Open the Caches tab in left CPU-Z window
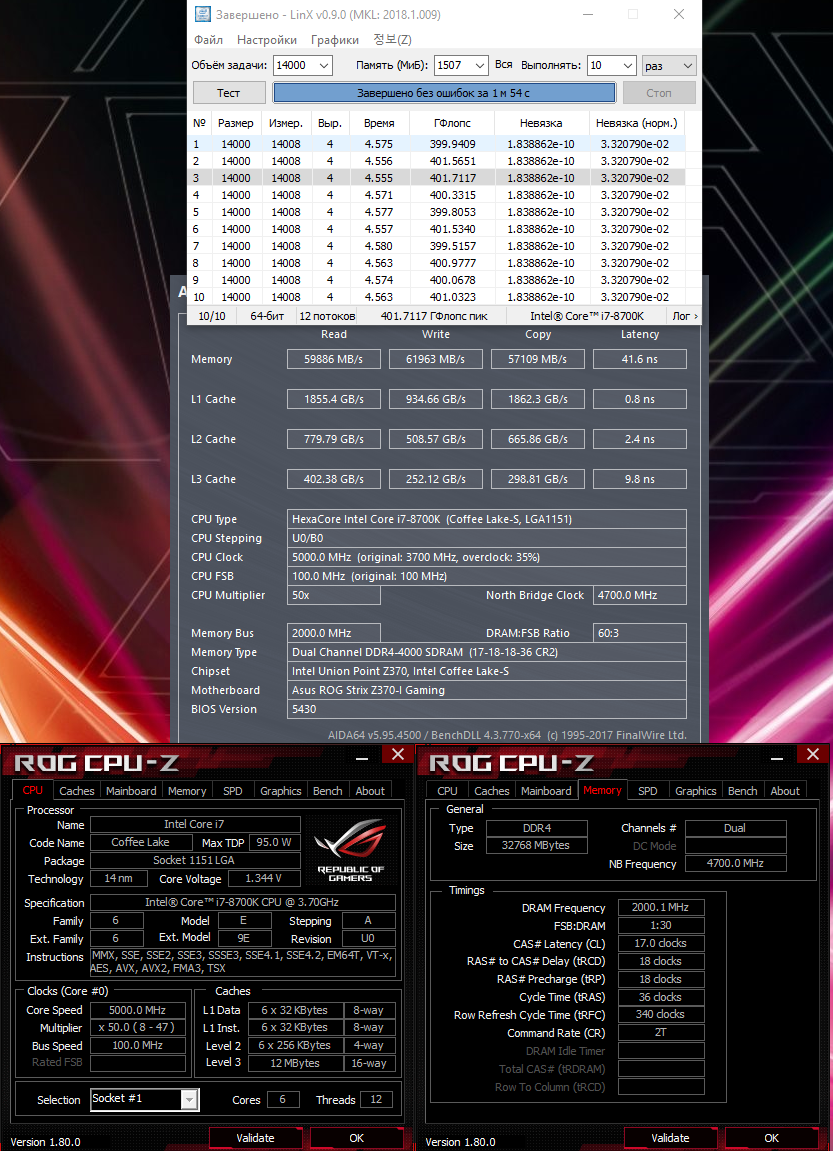 point(77,791)
